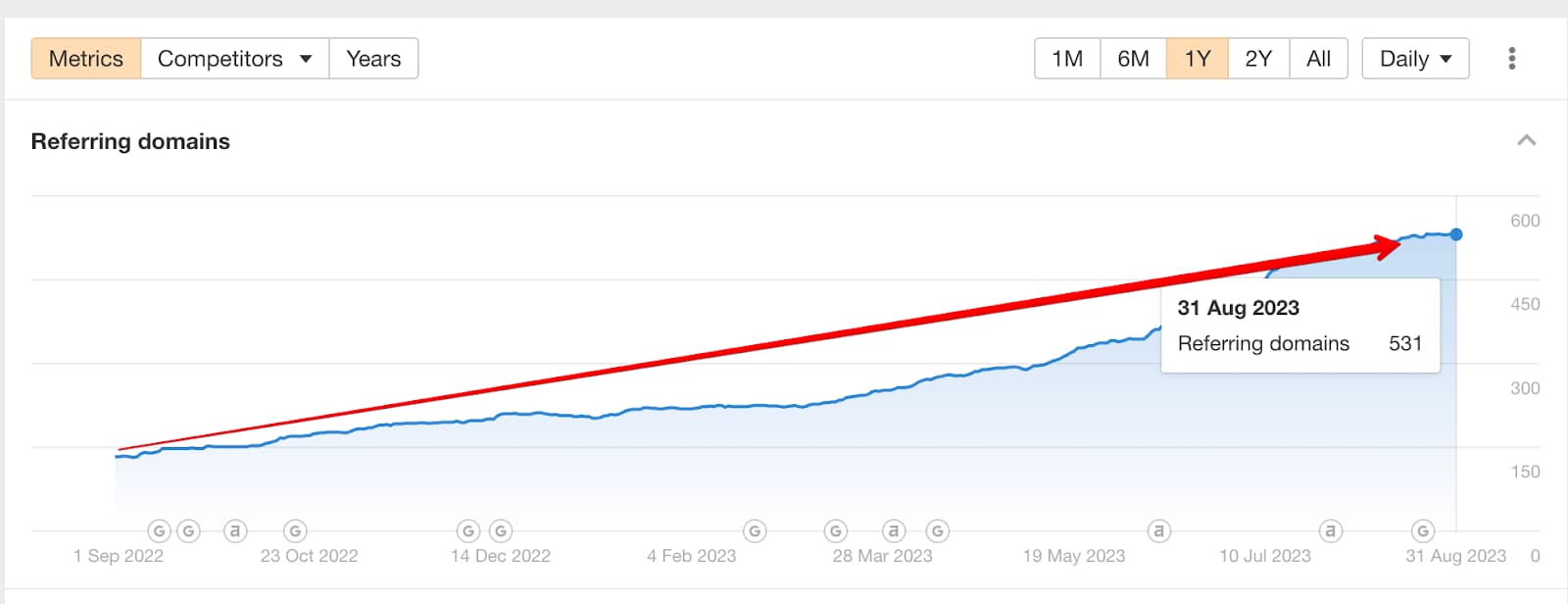Click the 'a' marker right of 10 Jul 2023
Viewport: 1568px width, 604px height.
pyautogui.click(x=1330, y=531)
